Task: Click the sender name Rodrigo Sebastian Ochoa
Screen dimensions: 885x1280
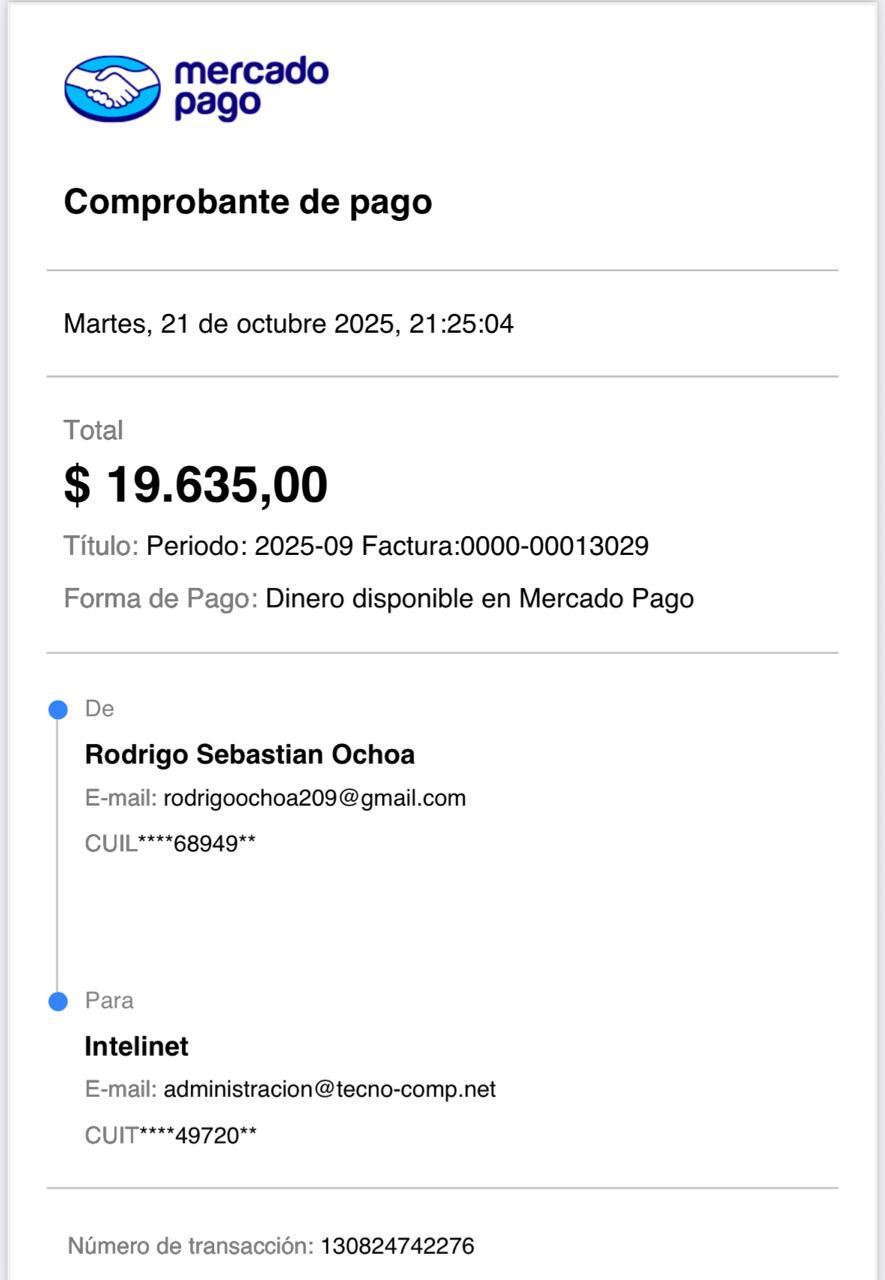Action: (x=250, y=754)
